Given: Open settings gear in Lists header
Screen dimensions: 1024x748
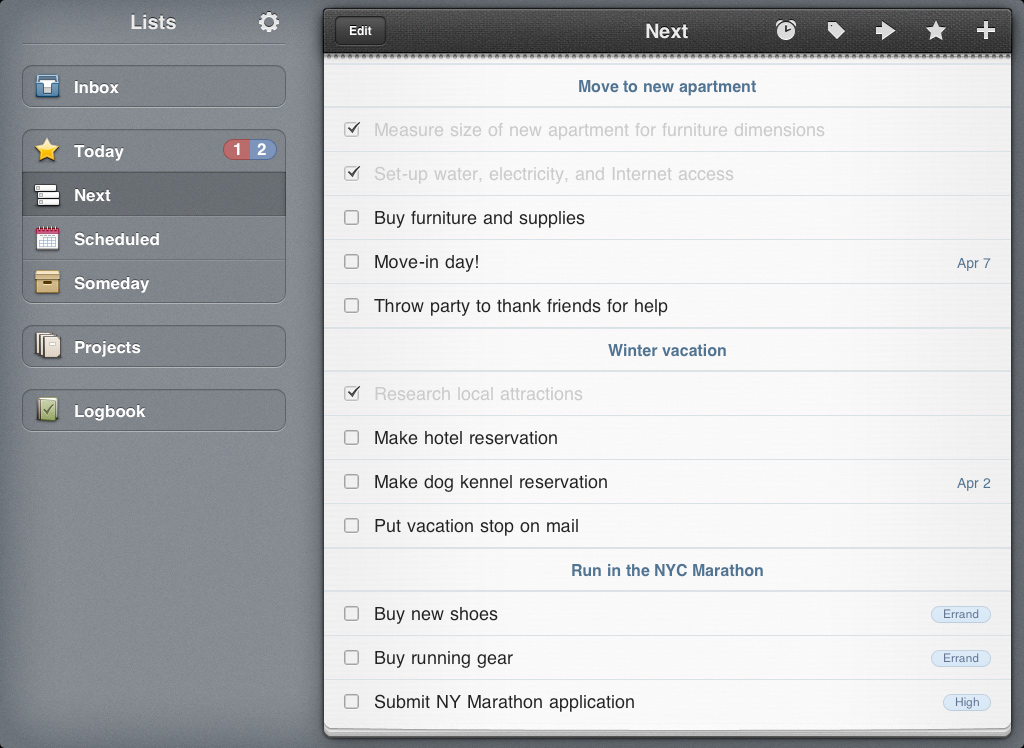Looking at the screenshot, I should point(268,22).
